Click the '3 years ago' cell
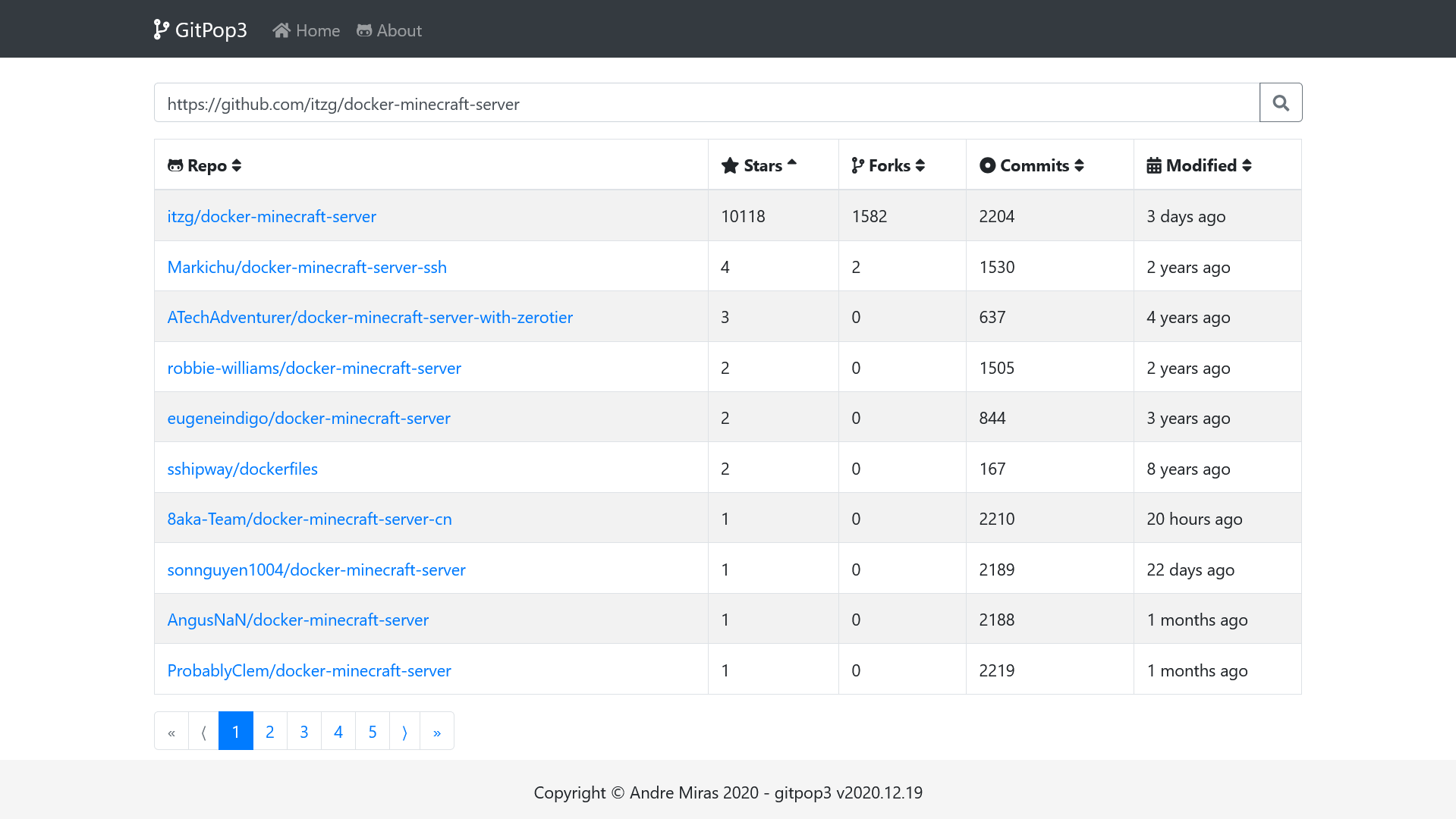The image size is (1456, 819). pos(1218,418)
